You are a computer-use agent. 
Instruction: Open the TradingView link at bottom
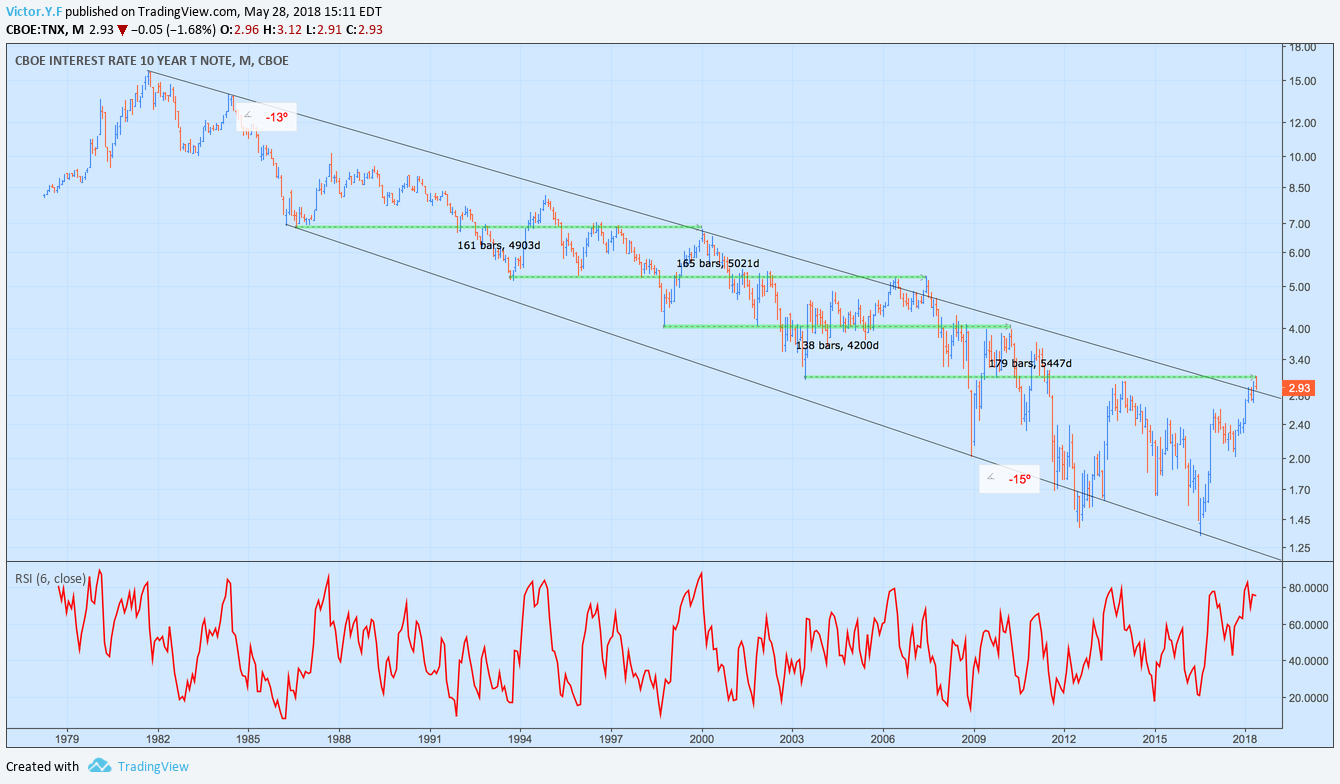152,766
